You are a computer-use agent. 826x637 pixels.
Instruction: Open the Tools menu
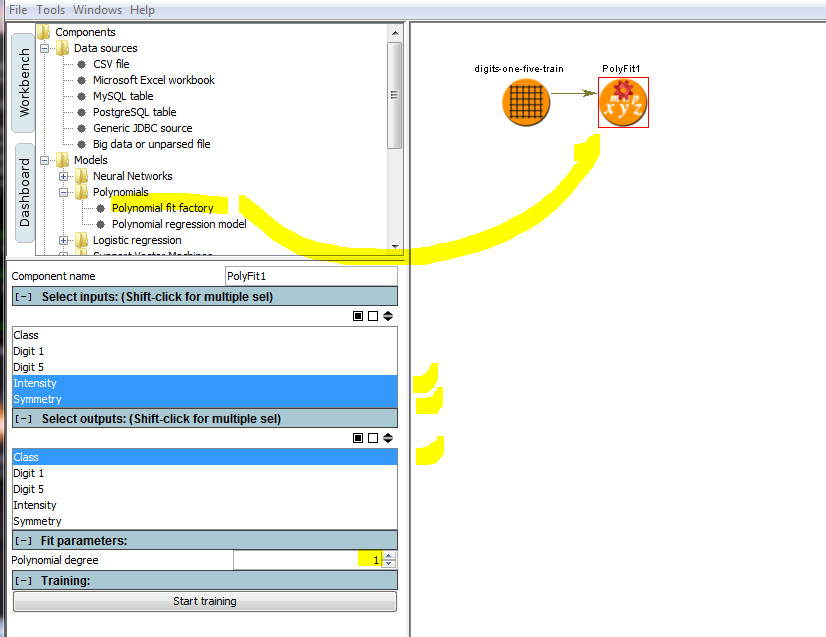[x=50, y=10]
